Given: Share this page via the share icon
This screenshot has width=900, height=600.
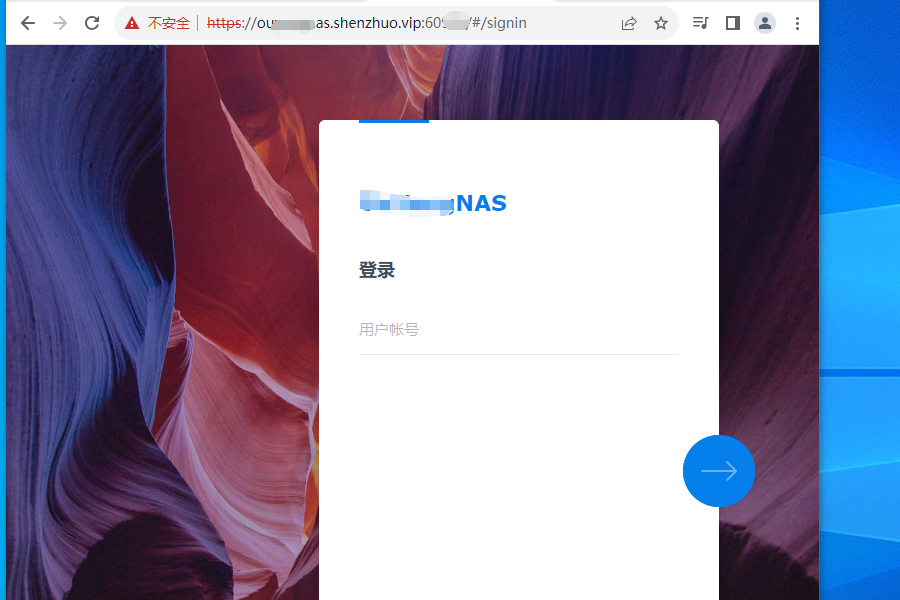Looking at the screenshot, I should point(629,24).
